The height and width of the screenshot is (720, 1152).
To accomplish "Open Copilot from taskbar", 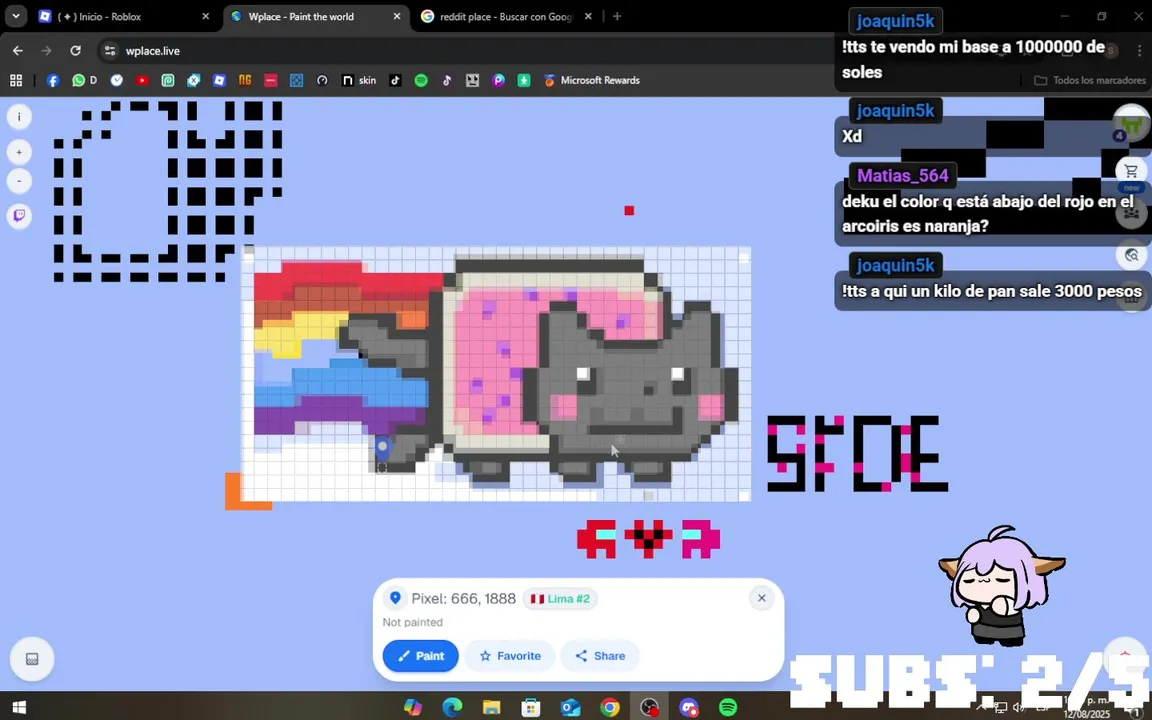I will [413, 707].
